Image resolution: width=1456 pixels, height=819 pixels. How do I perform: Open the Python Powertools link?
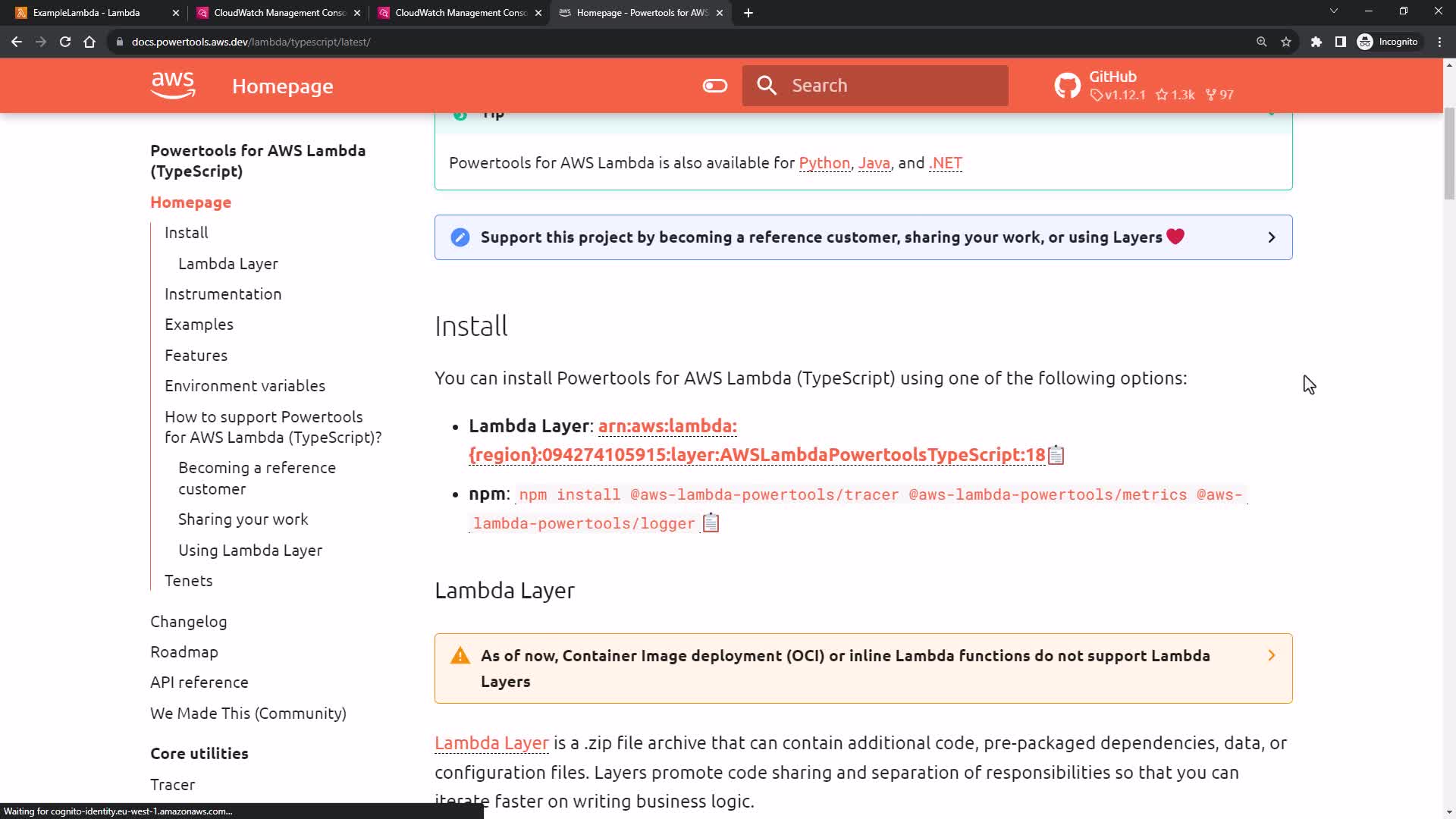(824, 163)
